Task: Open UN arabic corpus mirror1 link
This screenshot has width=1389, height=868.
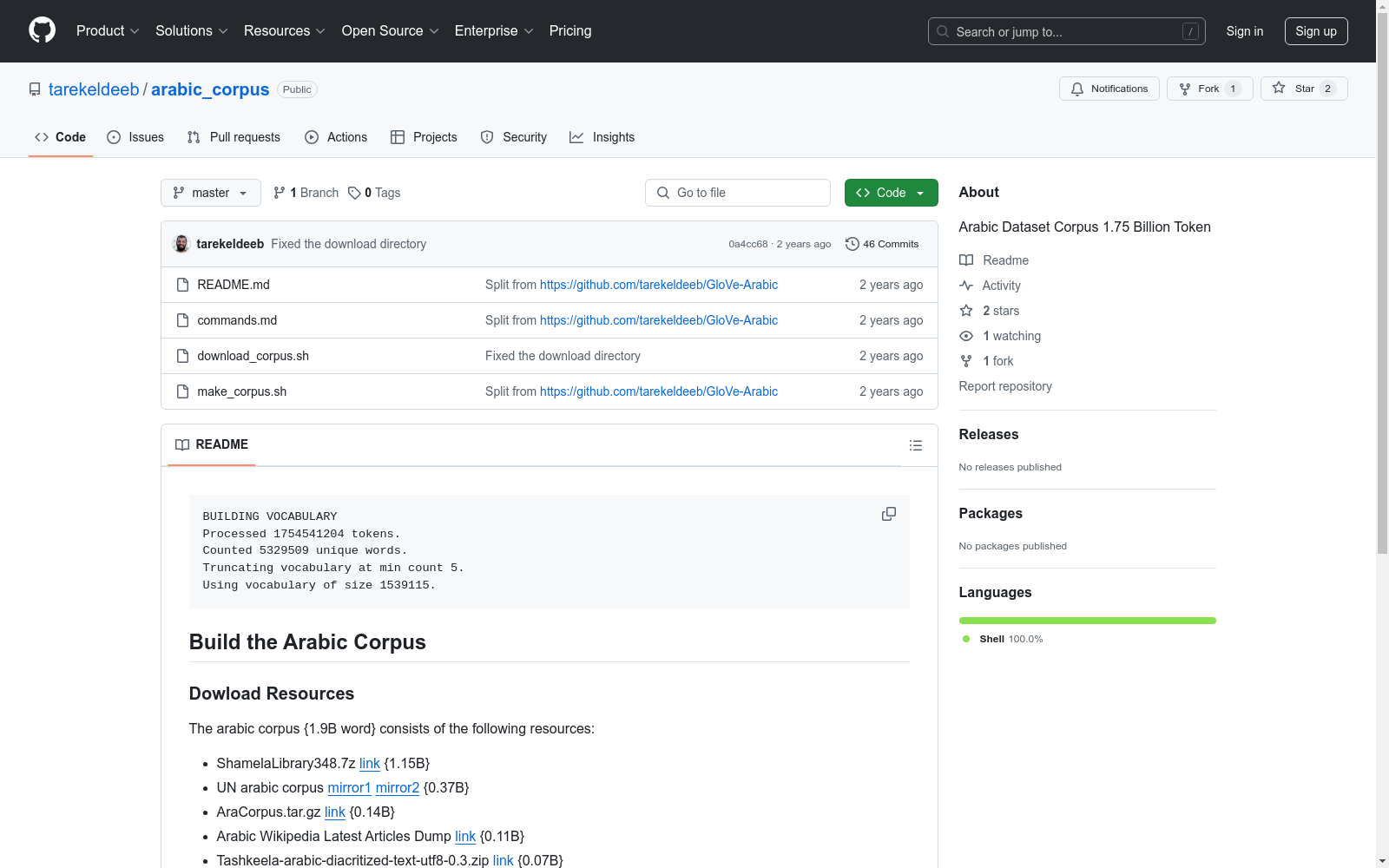Action: pyautogui.click(x=349, y=788)
